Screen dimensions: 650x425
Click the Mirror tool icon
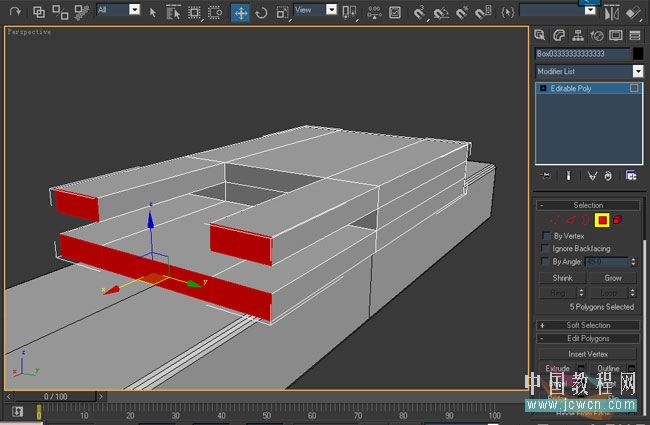tap(611, 13)
